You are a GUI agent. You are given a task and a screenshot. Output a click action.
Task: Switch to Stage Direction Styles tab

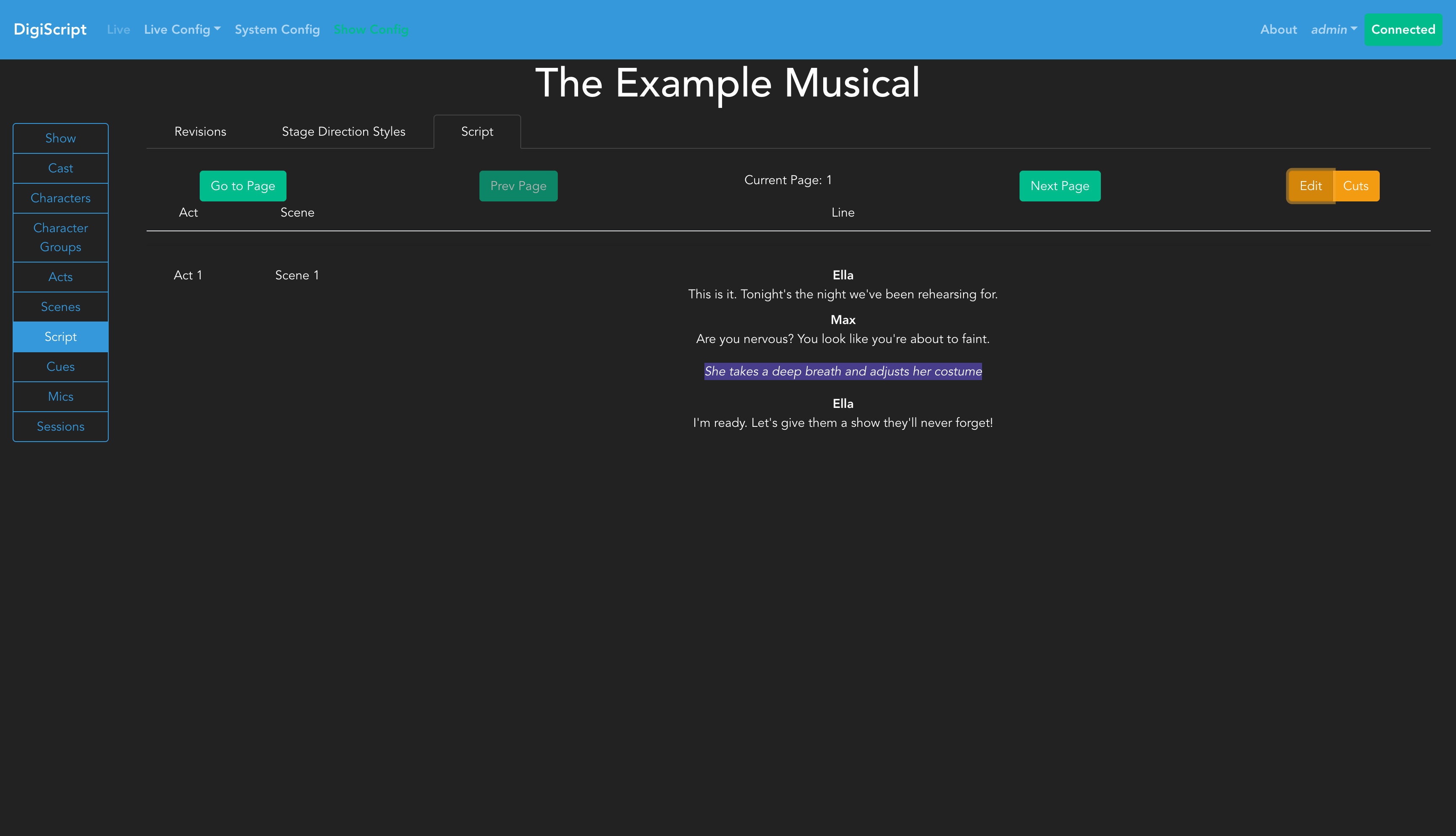(x=343, y=131)
